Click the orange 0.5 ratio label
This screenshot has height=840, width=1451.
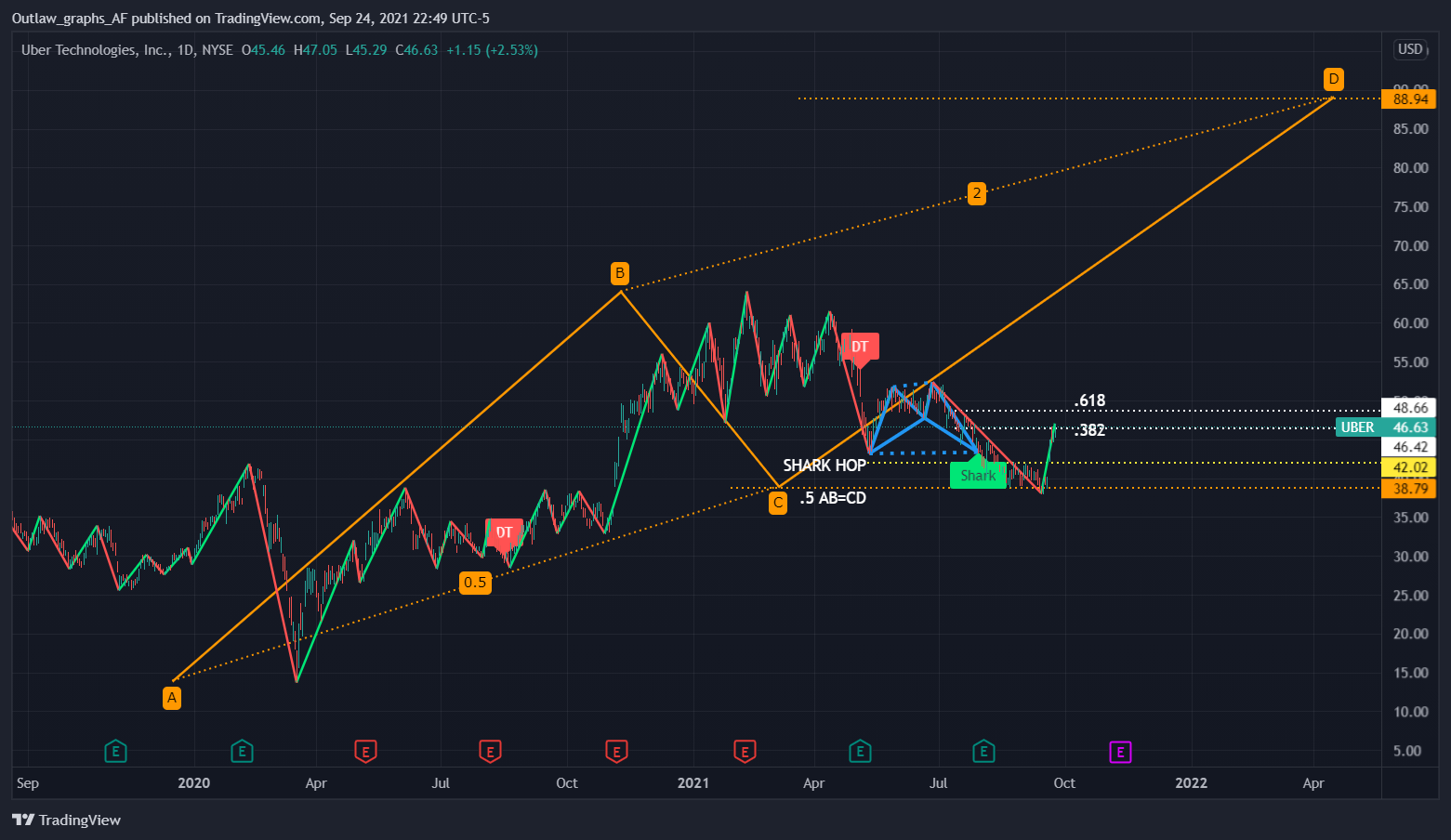pyautogui.click(x=475, y=583)
